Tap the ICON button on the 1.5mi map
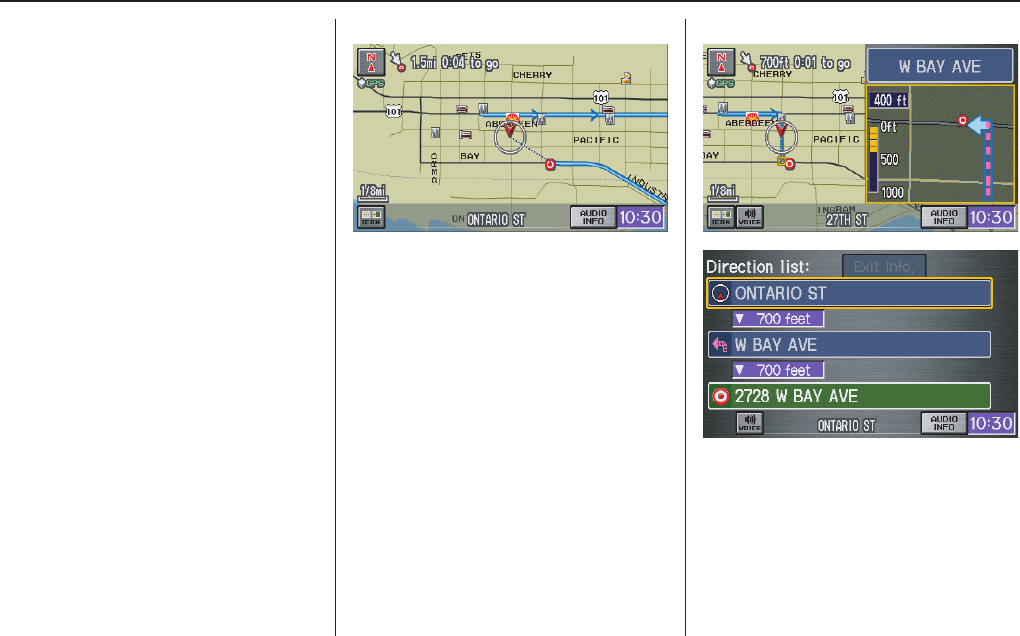 371,217
